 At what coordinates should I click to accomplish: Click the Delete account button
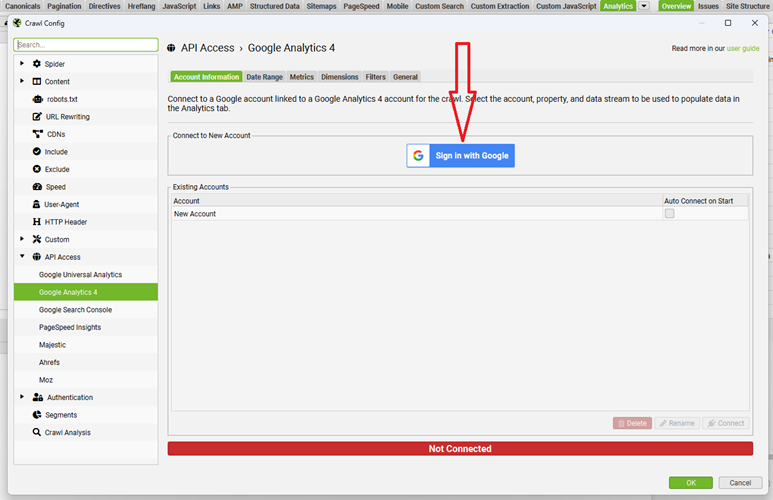(632, 423)
